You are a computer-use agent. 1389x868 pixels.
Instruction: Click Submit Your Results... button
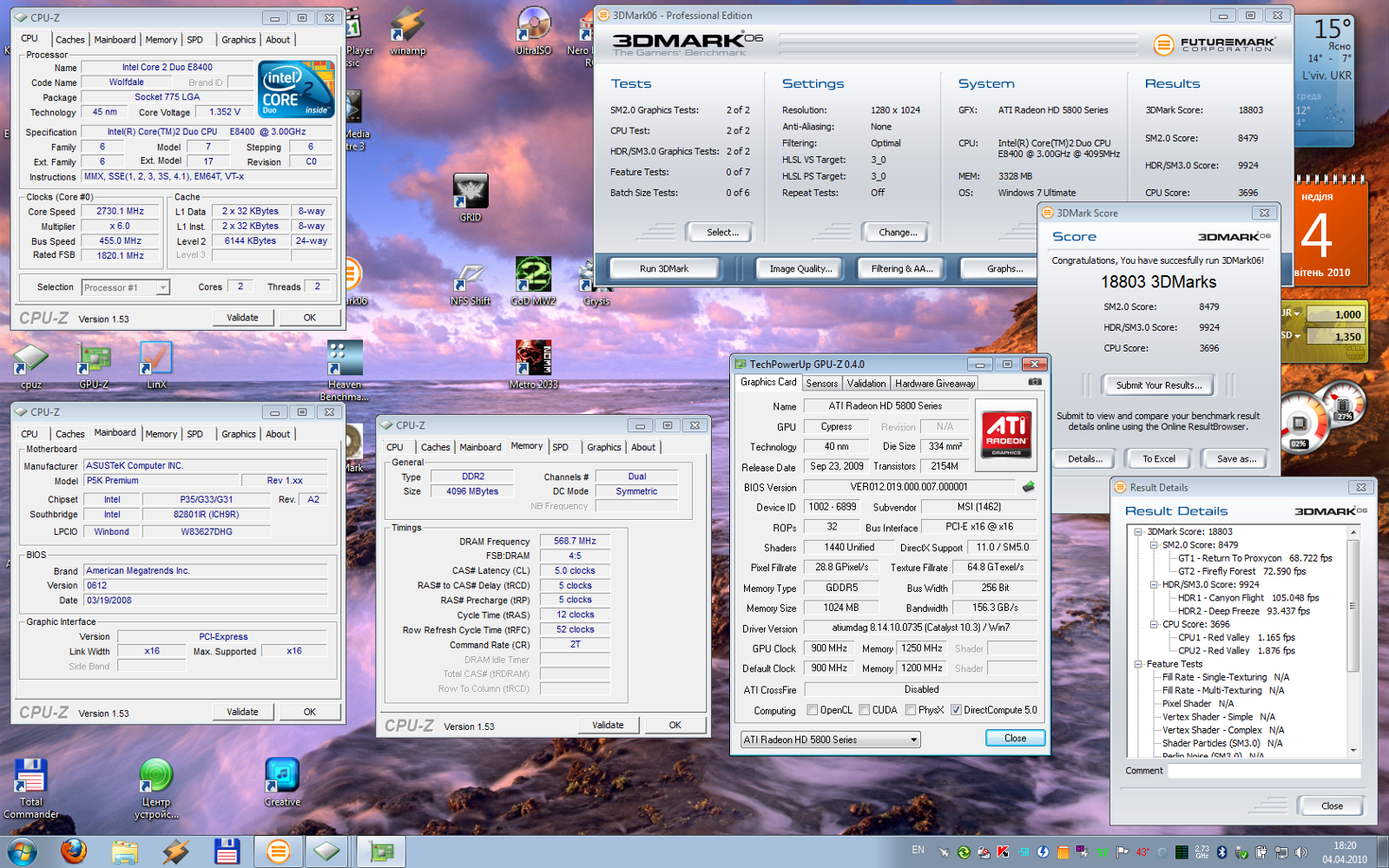(1159, 385)
